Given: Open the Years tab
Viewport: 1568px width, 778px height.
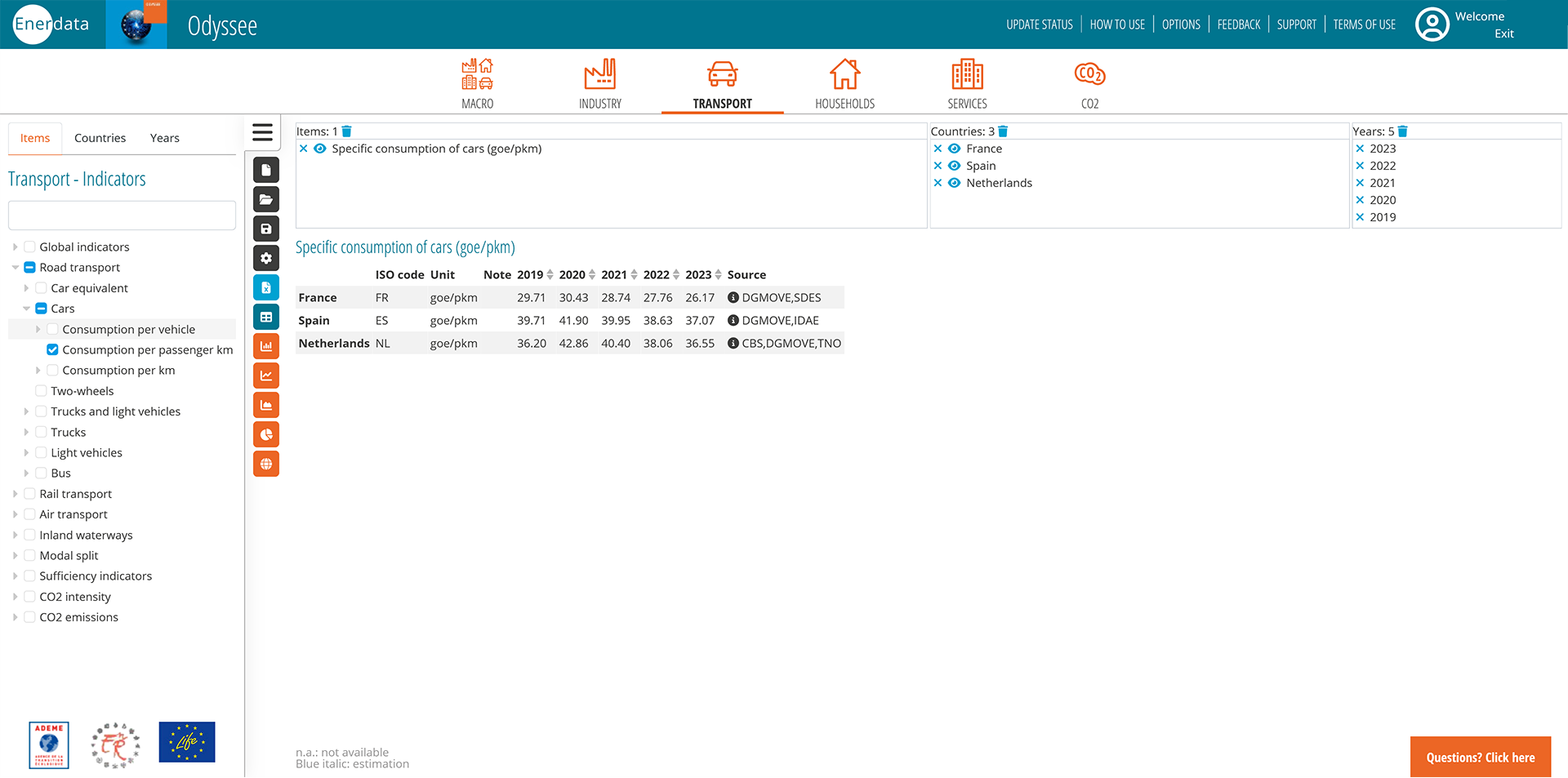Looking at the screenshot, I should pos(164,138).
